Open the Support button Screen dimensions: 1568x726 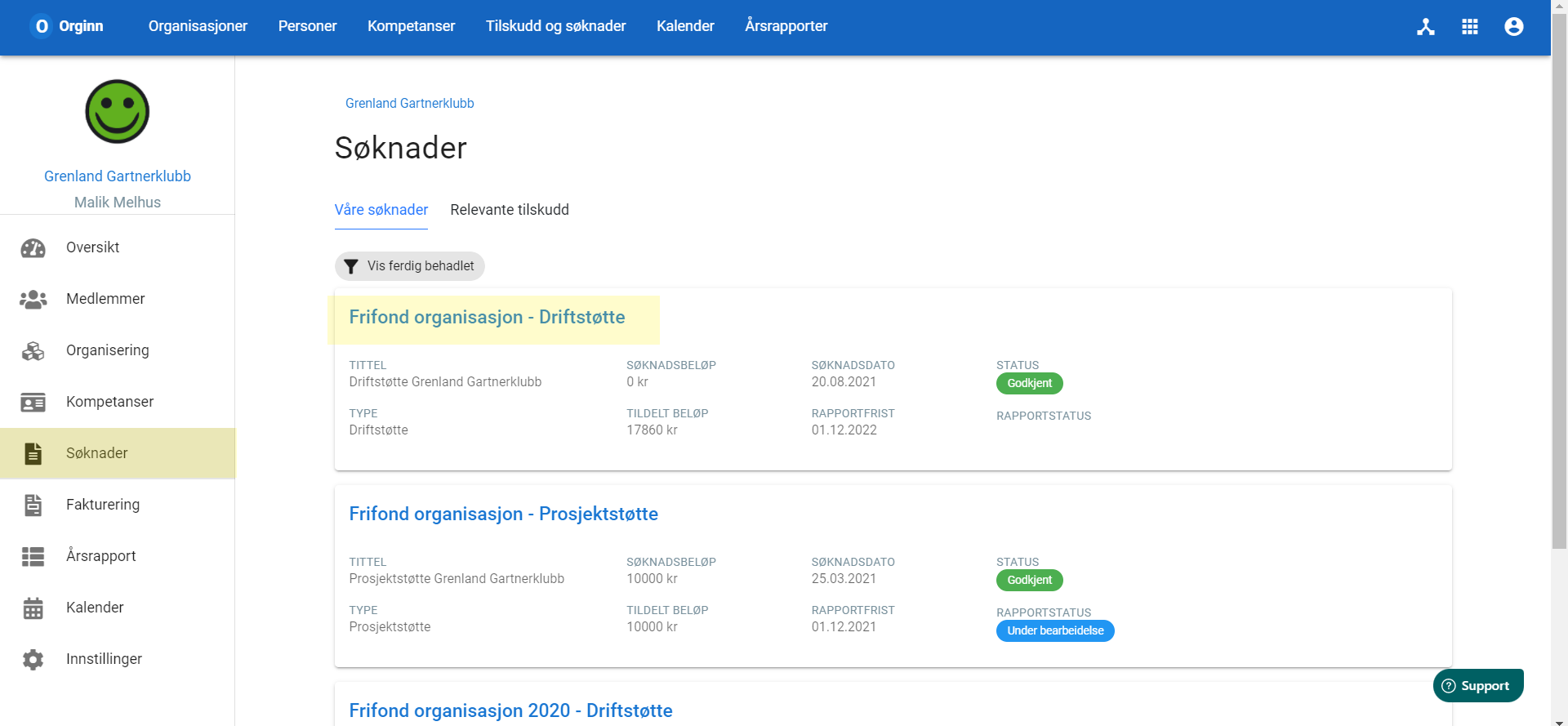pyautogui.click(x=1478, y=686)
